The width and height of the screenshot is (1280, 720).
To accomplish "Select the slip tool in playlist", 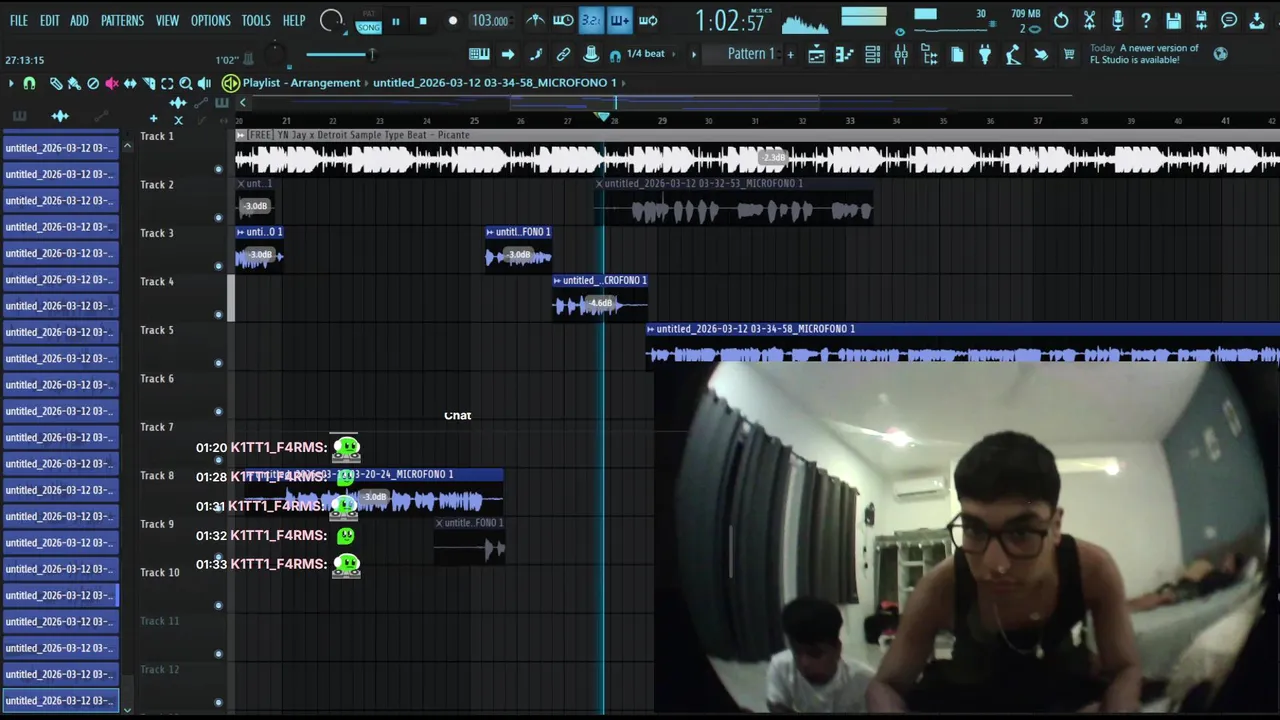I will click(x=130, y=83).
